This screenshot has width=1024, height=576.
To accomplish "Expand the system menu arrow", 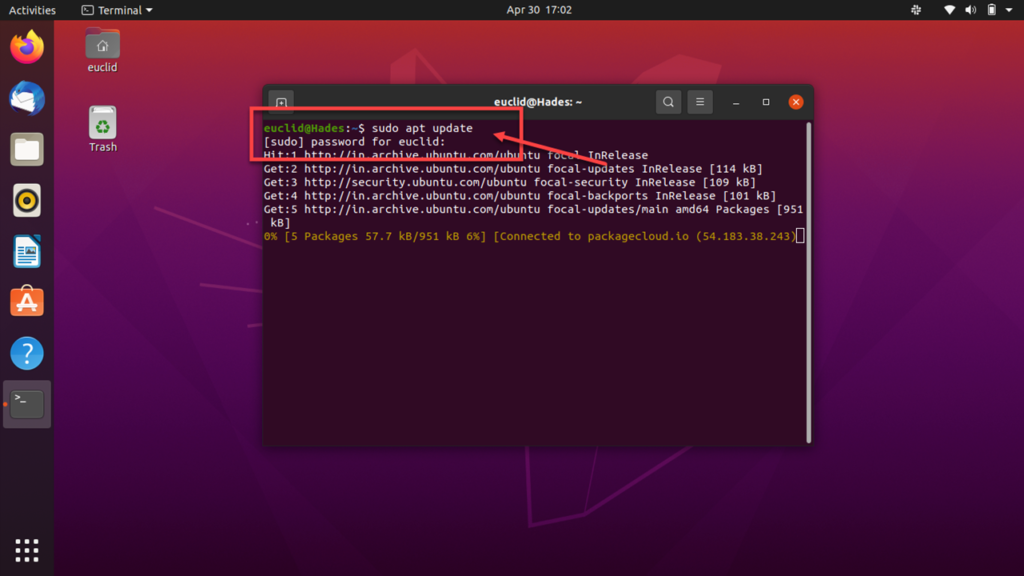I will tap(1009, 10).
